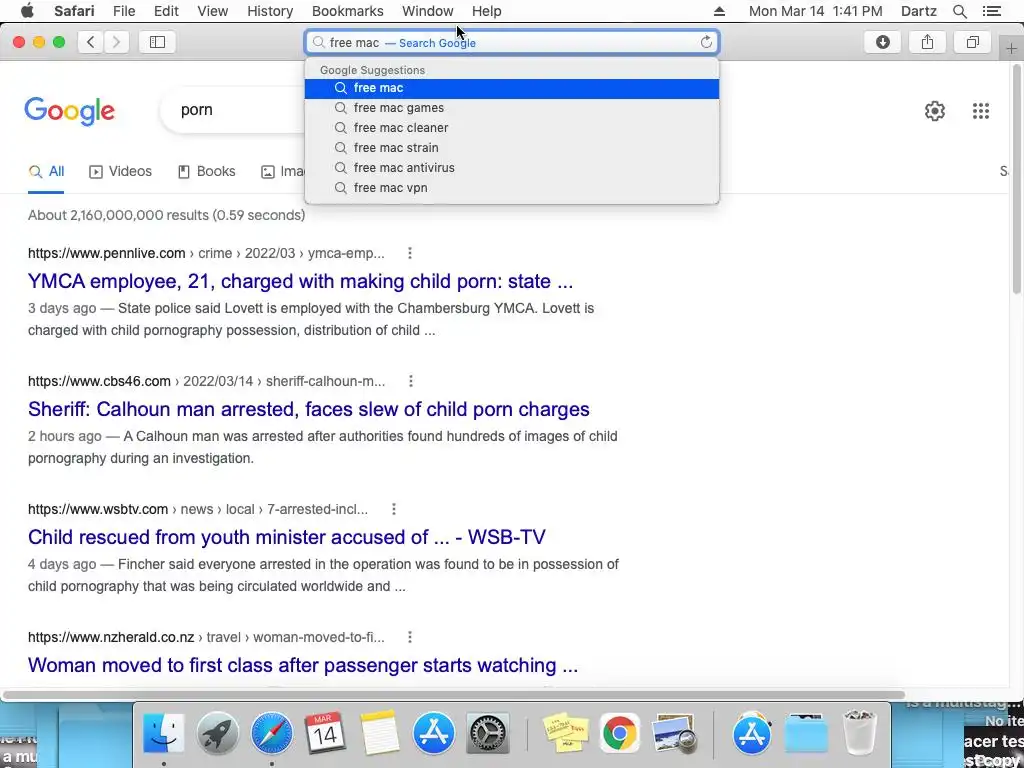1024x768 pixels.
Task: Open the Help menu
Action: coord(487,11)
